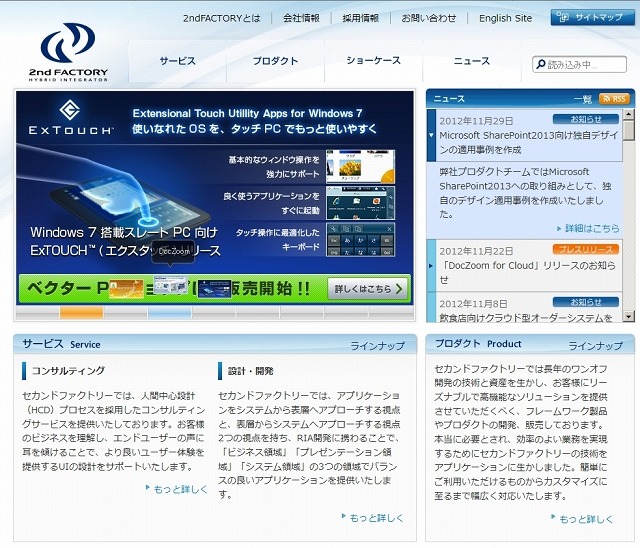Click news scrollbar down arrow
640x548 pixels.
(628, 316)
